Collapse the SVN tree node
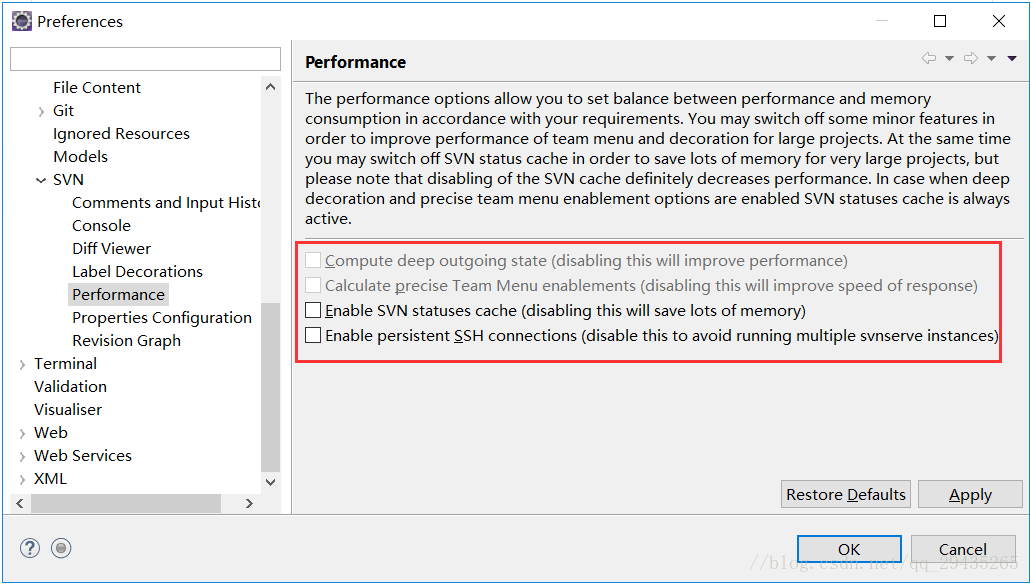The width and height of the screenshot is (1031, 584). (41, 180)
